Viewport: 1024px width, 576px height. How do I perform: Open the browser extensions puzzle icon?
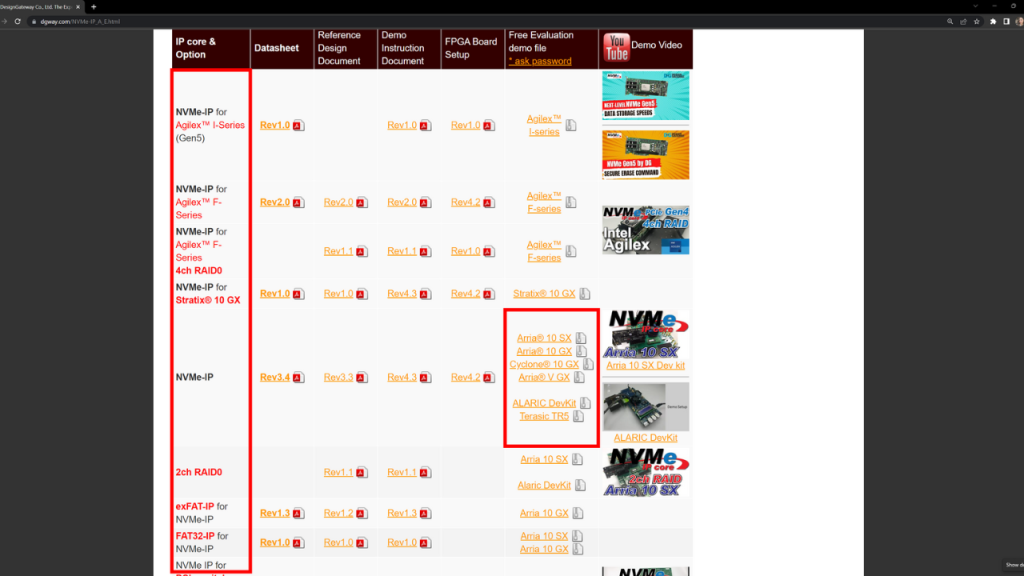pyautogui.click(x=993, y=22)
